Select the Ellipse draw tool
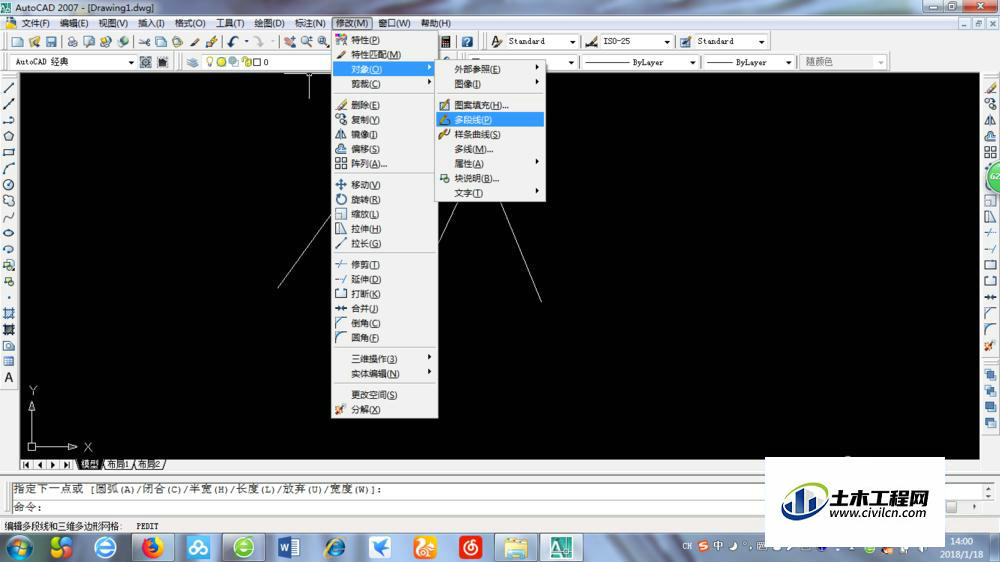This screenshot has height=562, width=1000. coord(9,233)
